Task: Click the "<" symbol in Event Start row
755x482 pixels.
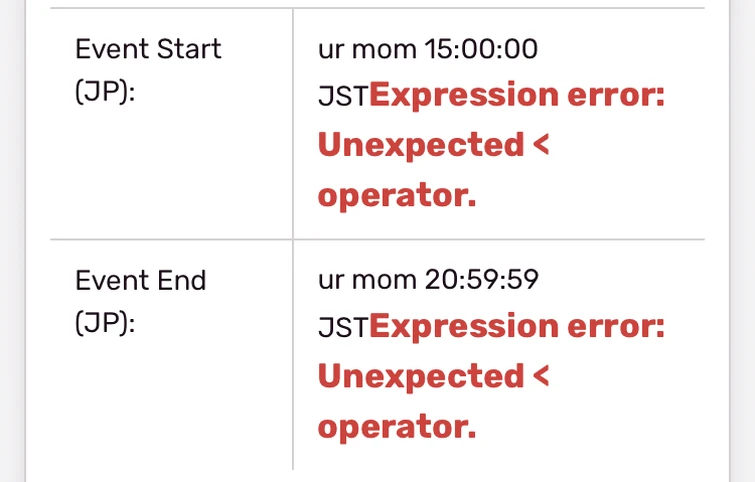Action: coord(542,146)
